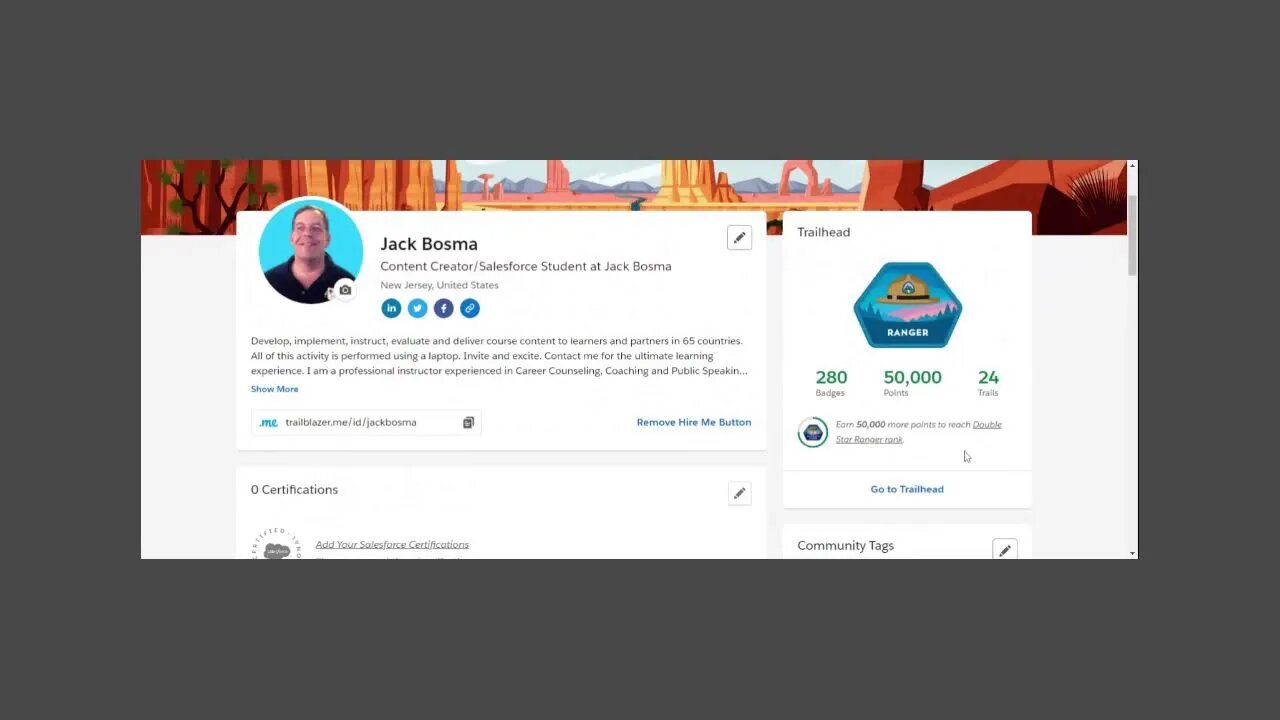Edit the Community Tags section
Image resolution: width=1280 pixels, height=720 pixels.
(x=1005, y=550)
